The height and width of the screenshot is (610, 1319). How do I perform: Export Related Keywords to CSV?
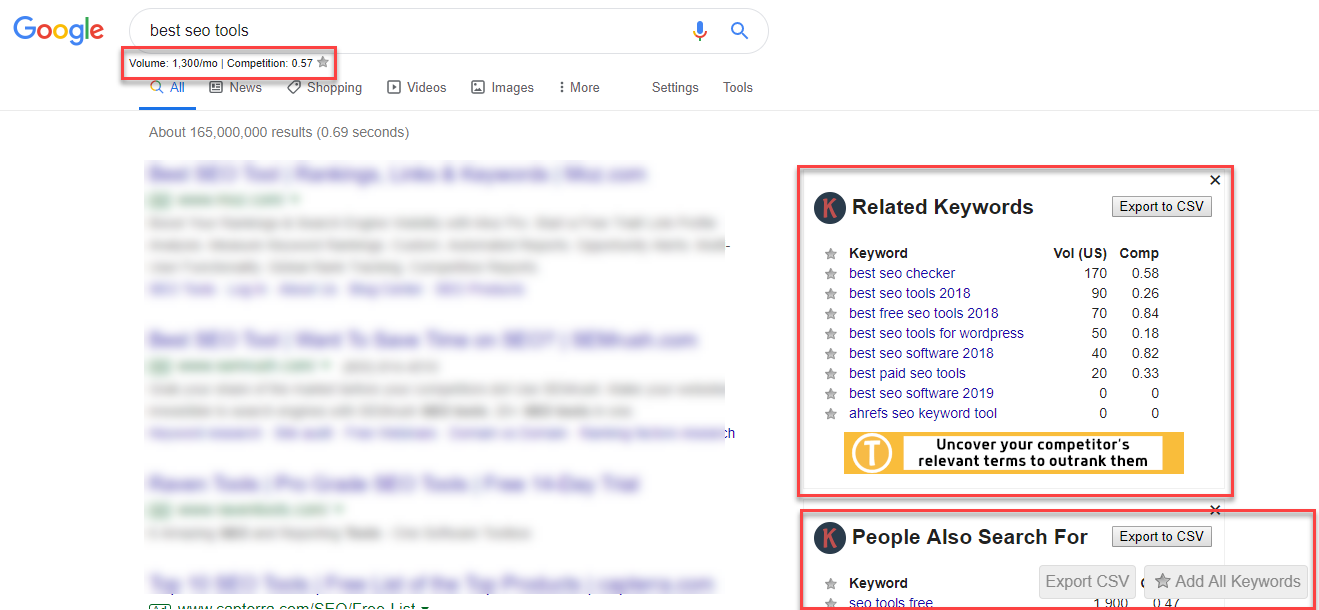[1161, 207]
